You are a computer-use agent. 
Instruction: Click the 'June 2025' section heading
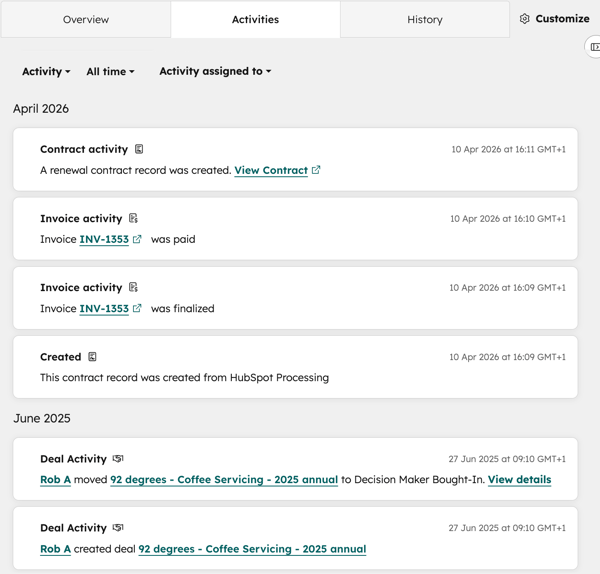[42, 418]
